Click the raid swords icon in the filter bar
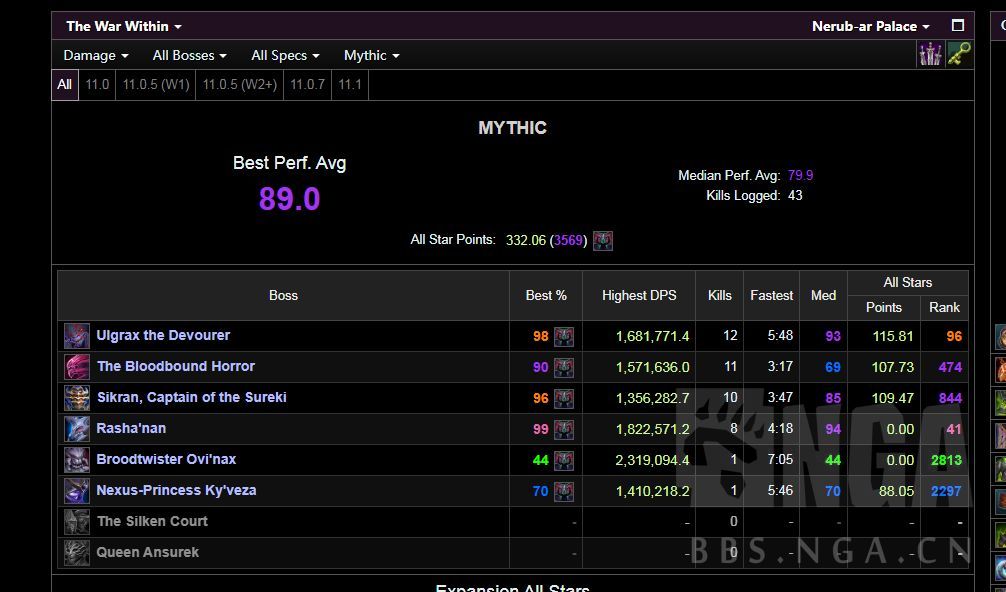The width and height of the screenshot is (1006, 592). 930,55
